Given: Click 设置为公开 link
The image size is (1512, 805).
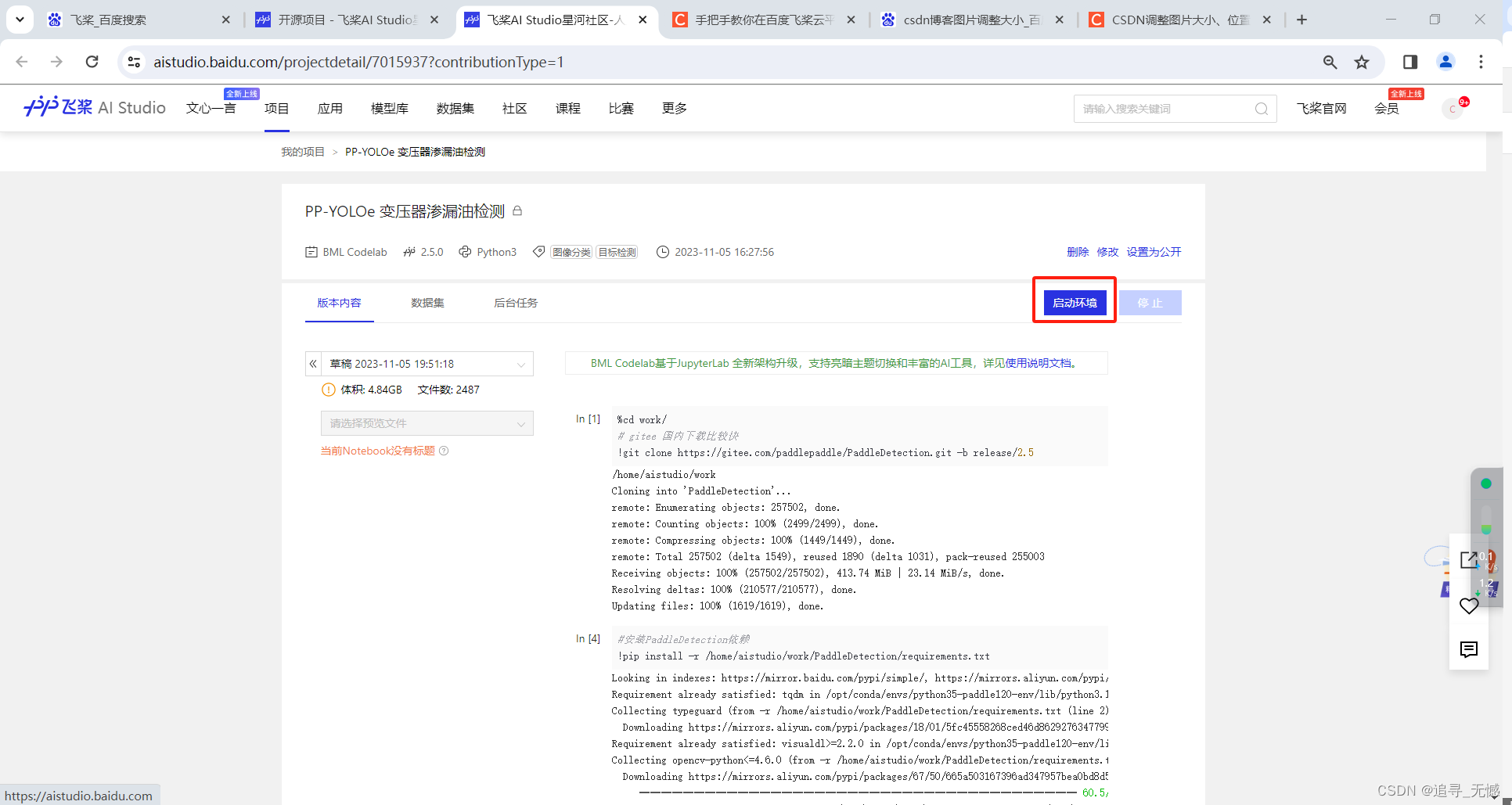Looking at the screenshot, I should [x=1154, y=252].
